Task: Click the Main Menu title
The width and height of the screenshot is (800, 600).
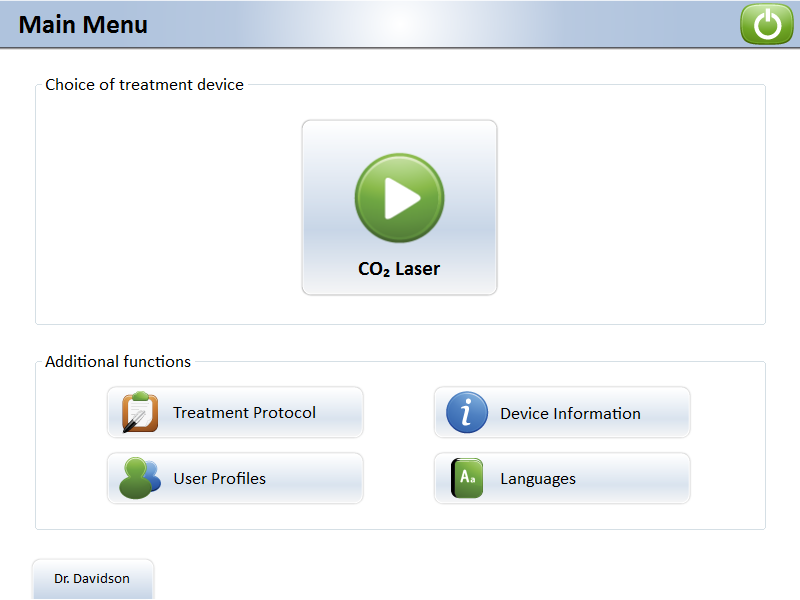Action: 83,25
